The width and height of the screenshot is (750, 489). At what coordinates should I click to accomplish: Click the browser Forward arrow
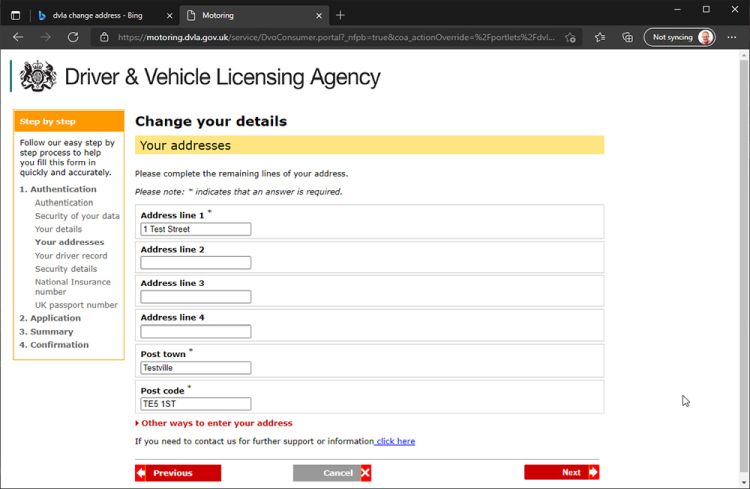click(x=45, y=37)
